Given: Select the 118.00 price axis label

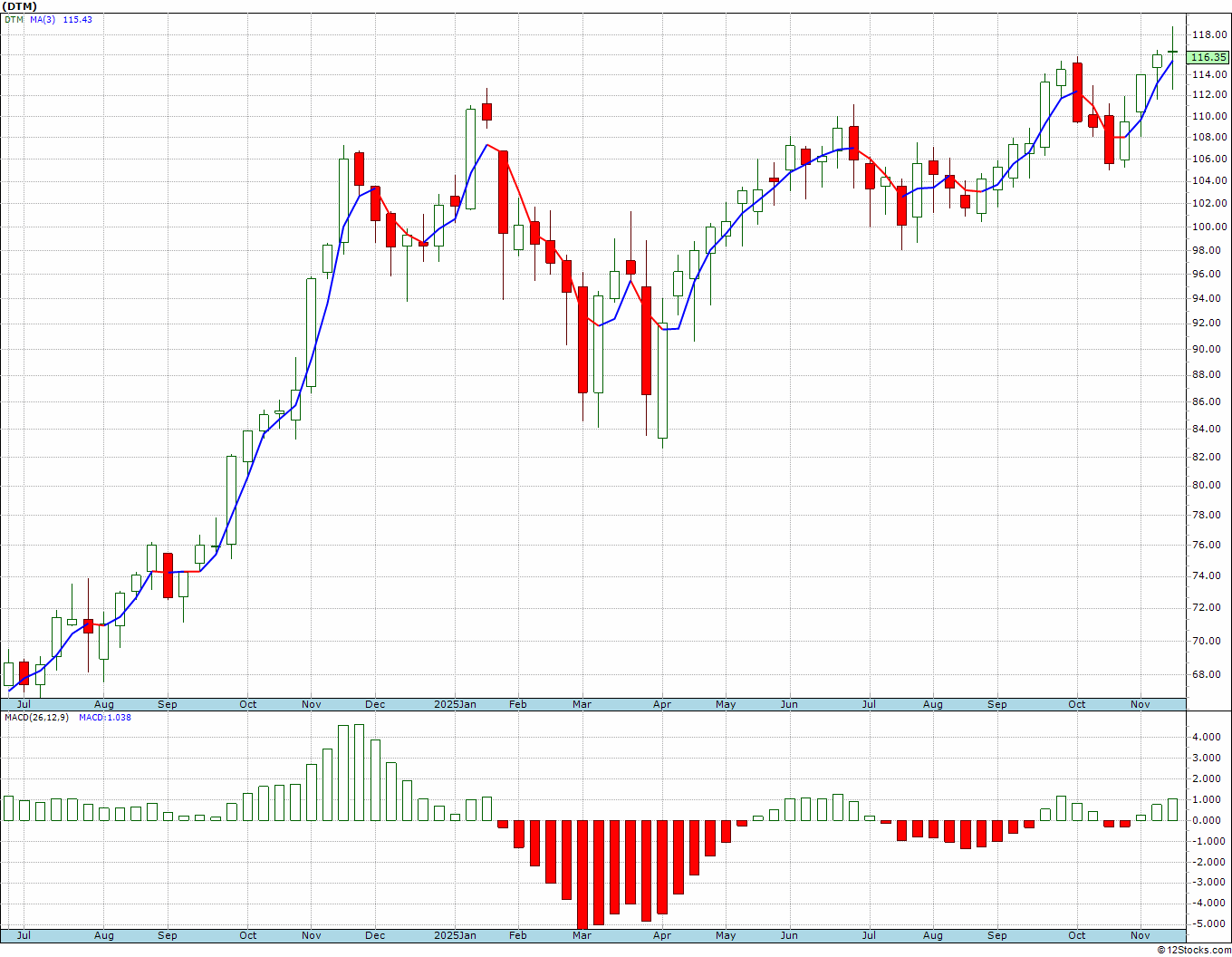Looking at the screenshot, I should pyautogui.click(x=1208, y=35).
